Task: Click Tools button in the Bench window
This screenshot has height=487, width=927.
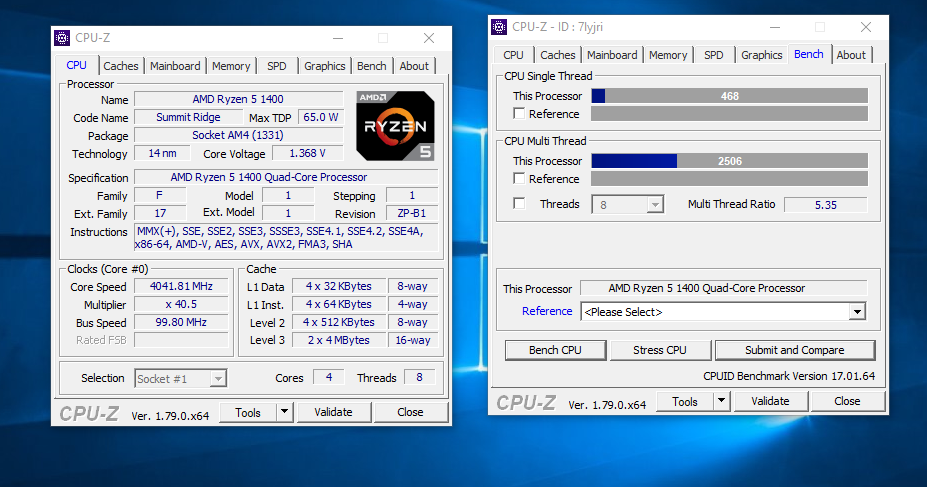Action: coord(685,402)
